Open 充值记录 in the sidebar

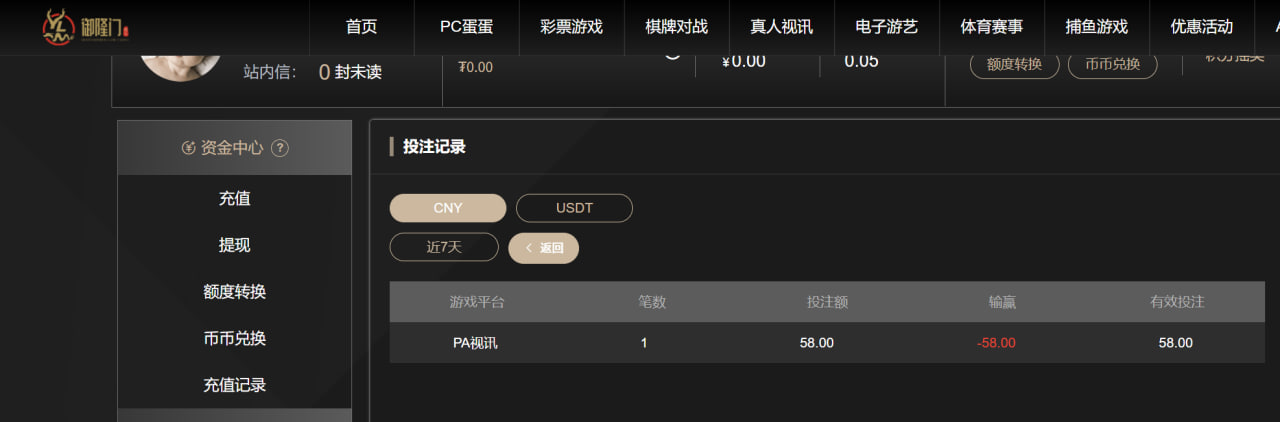(234, 385)
